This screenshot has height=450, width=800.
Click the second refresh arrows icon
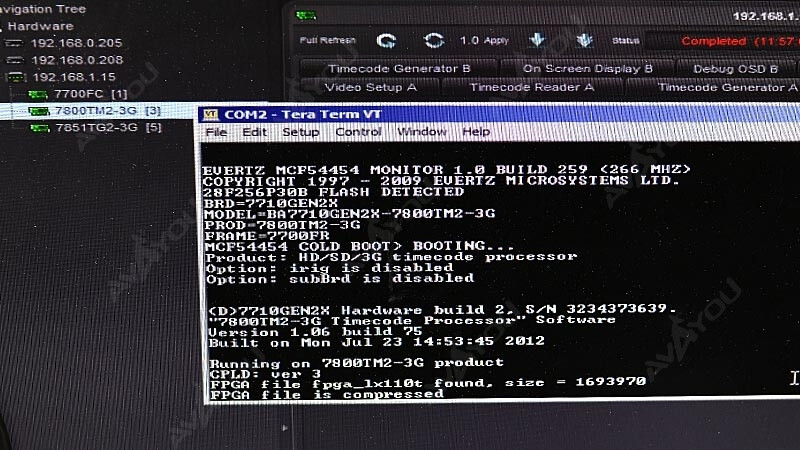click(433, 41)
